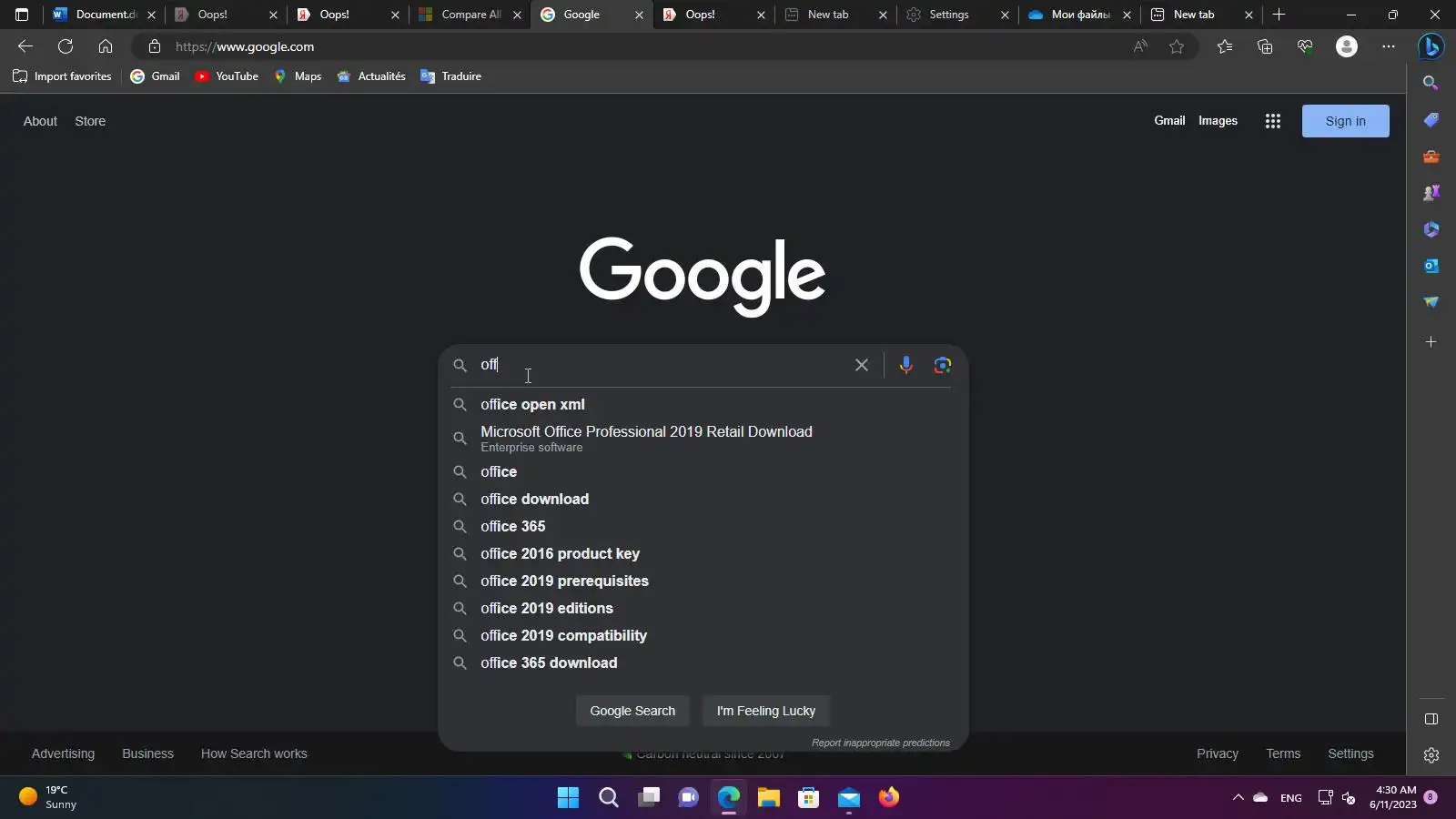
Task: Launch File Explorer from the taskbar
Action: point(769,798)
